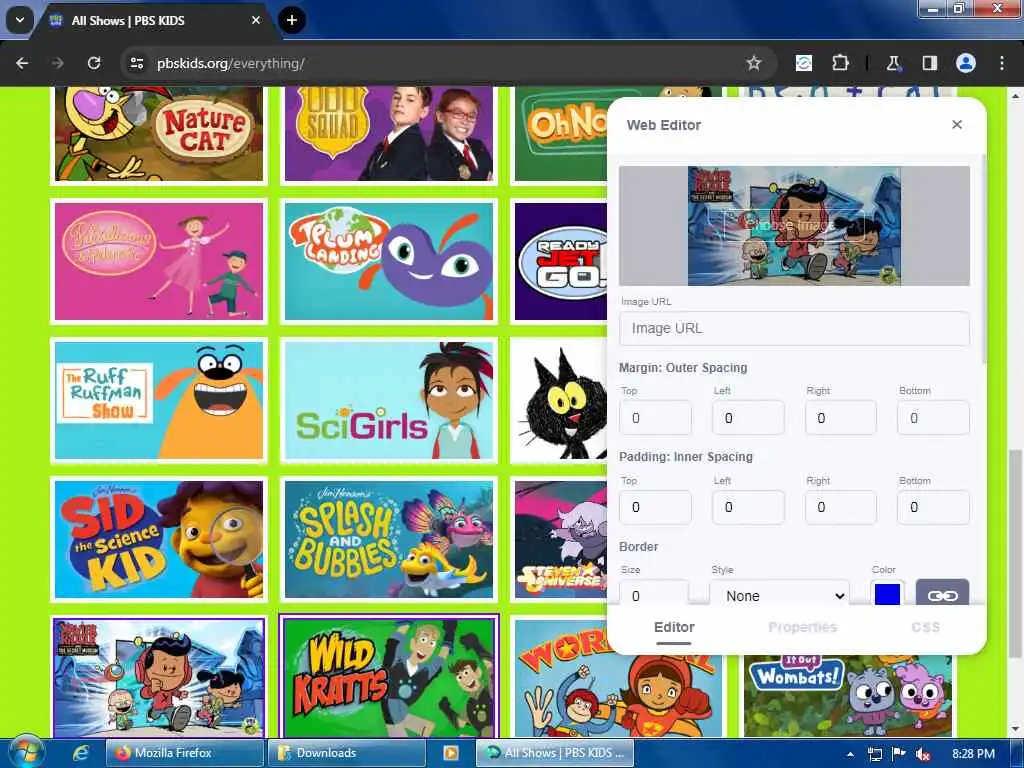
Task: Go back to the previous page
Action: [22, 63]
